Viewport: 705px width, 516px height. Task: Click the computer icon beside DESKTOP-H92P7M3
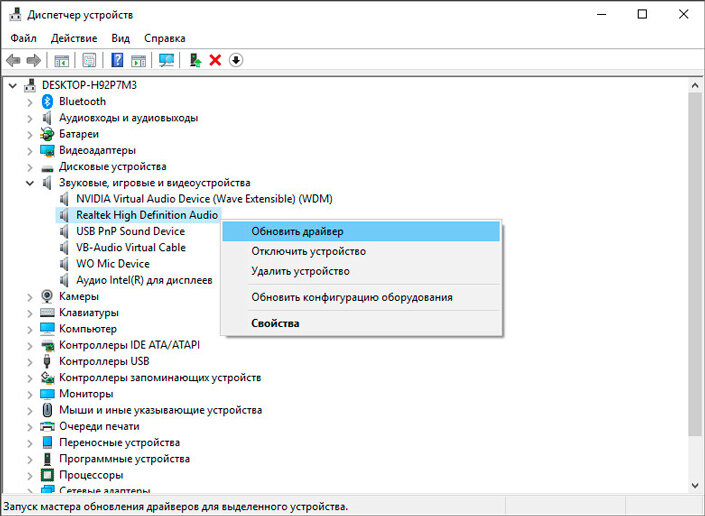[30, 85]
